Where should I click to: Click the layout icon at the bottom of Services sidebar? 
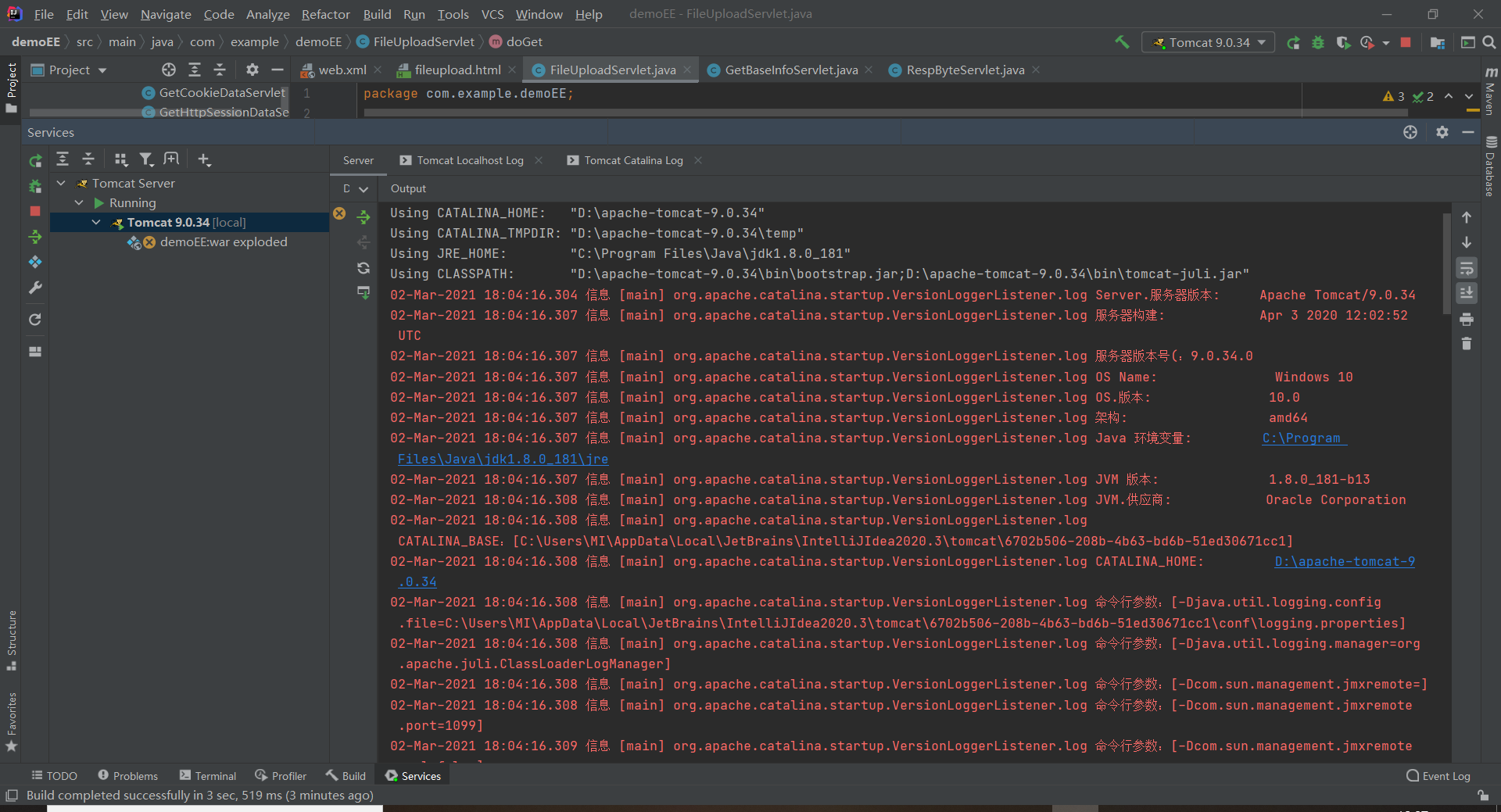click(35, 352)
